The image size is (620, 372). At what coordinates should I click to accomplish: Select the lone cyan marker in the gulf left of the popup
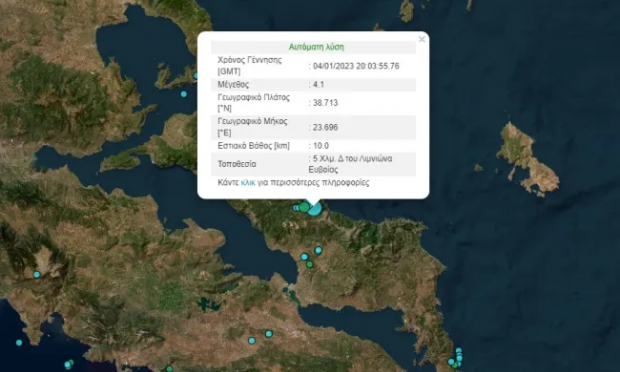(x=183, y=94)
